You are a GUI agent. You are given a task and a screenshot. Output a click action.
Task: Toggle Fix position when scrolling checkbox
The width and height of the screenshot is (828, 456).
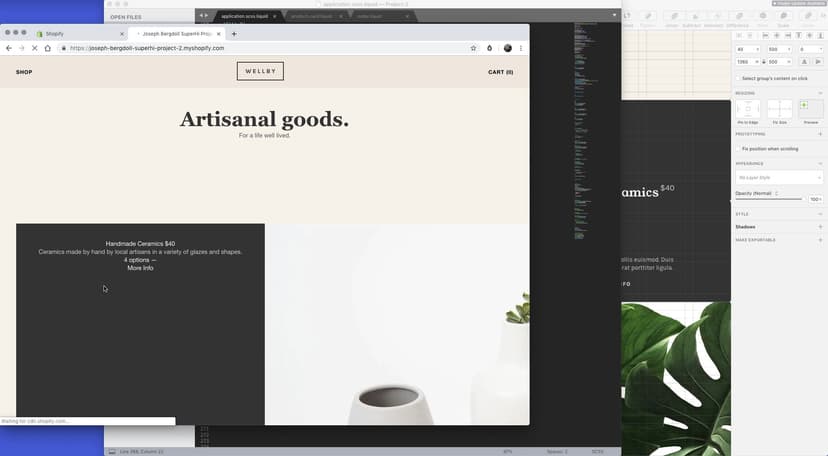point(738,148)
